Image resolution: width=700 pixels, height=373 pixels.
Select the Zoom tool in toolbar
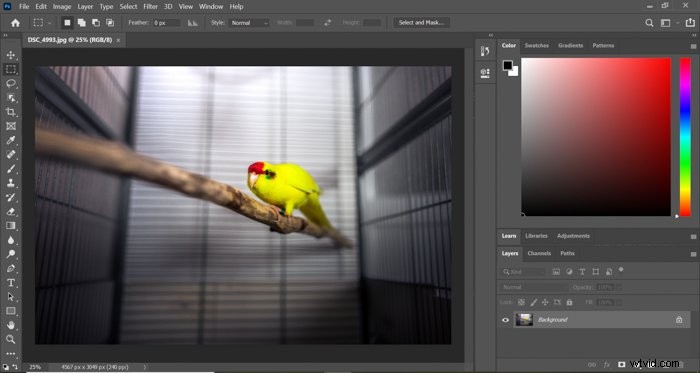(11, 339)
